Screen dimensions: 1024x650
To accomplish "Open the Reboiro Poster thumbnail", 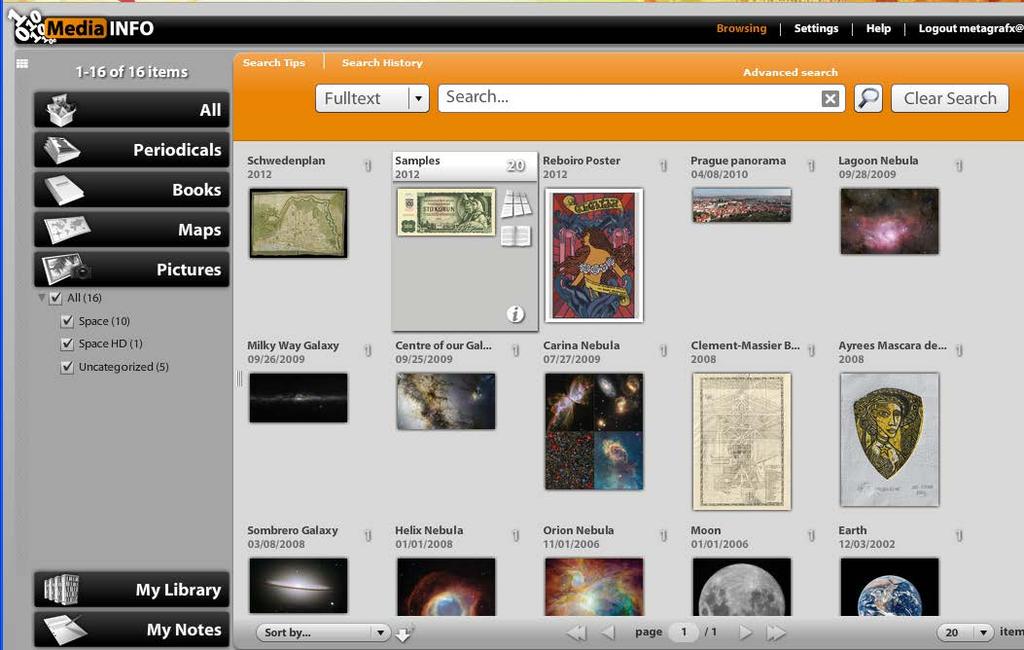I will pyautogui.click(x=594, y=255).
